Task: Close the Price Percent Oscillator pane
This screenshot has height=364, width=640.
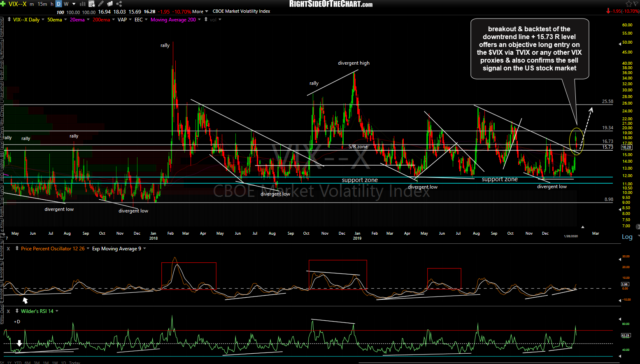Action: coord(8,248)
